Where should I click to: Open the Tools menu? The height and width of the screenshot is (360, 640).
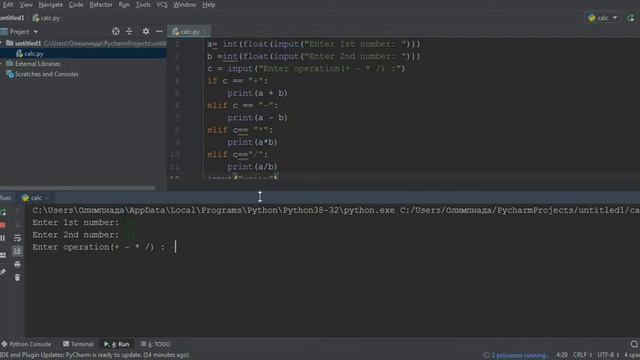(x=143, y=5)
